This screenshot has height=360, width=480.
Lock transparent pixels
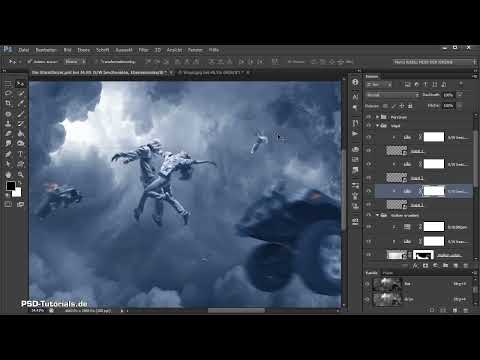[x=385, y=106]
